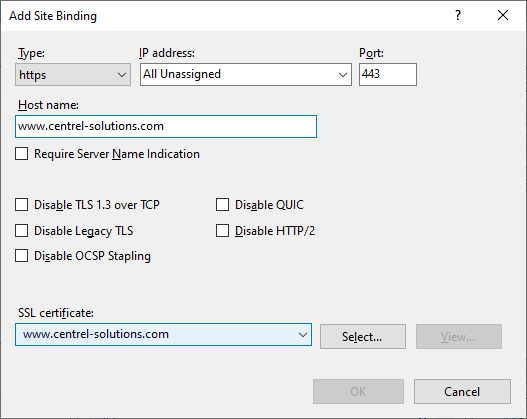Enable Require Server Name Indication checkbox
The width and height of the screenshot is (527, 419).
(22, 154)
